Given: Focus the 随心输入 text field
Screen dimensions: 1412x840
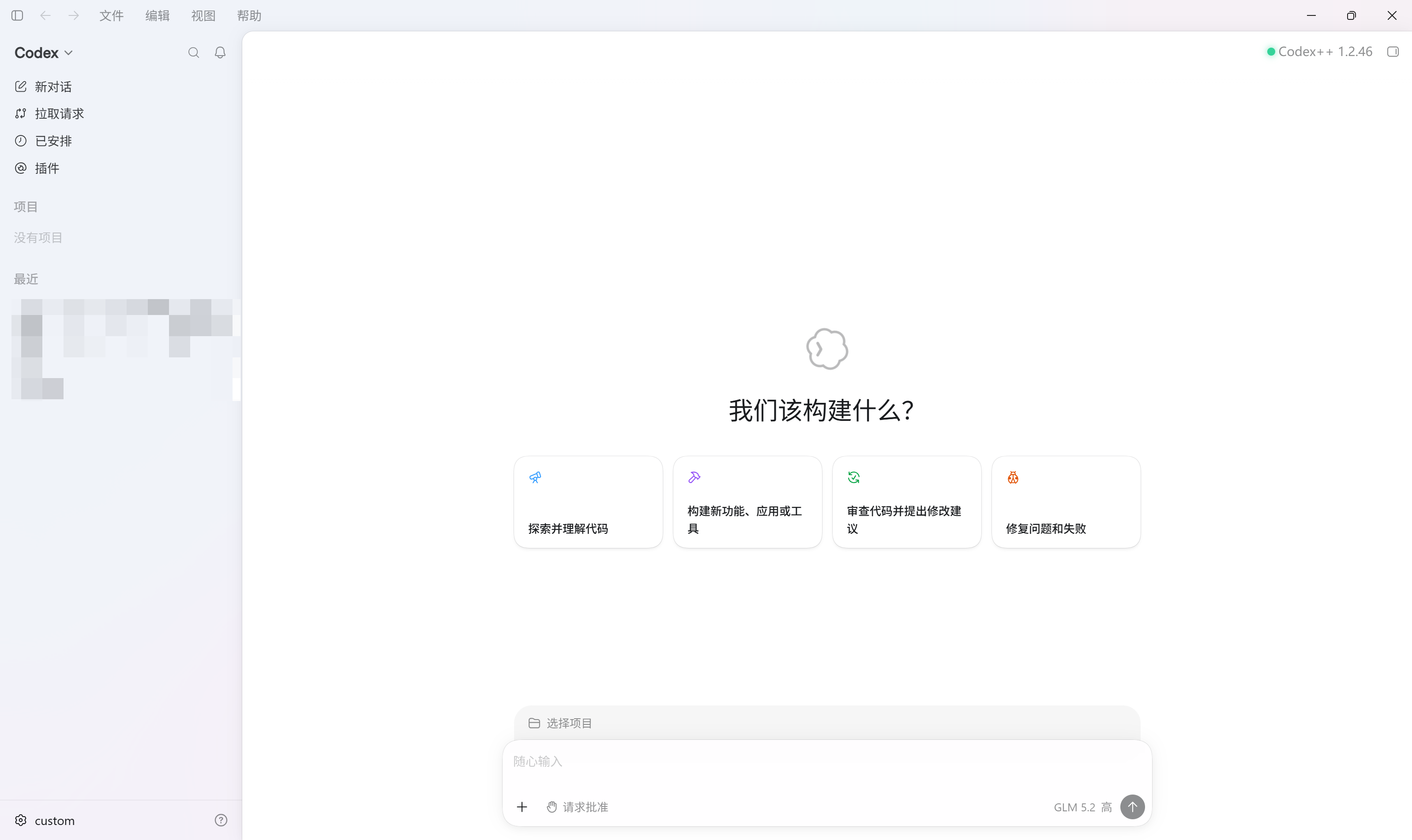Looking at the screenshot, I should 826,761.
